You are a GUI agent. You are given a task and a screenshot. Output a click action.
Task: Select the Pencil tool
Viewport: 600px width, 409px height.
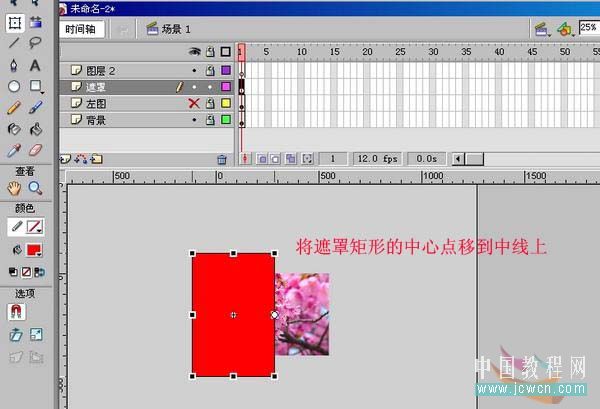pos(14,108)
